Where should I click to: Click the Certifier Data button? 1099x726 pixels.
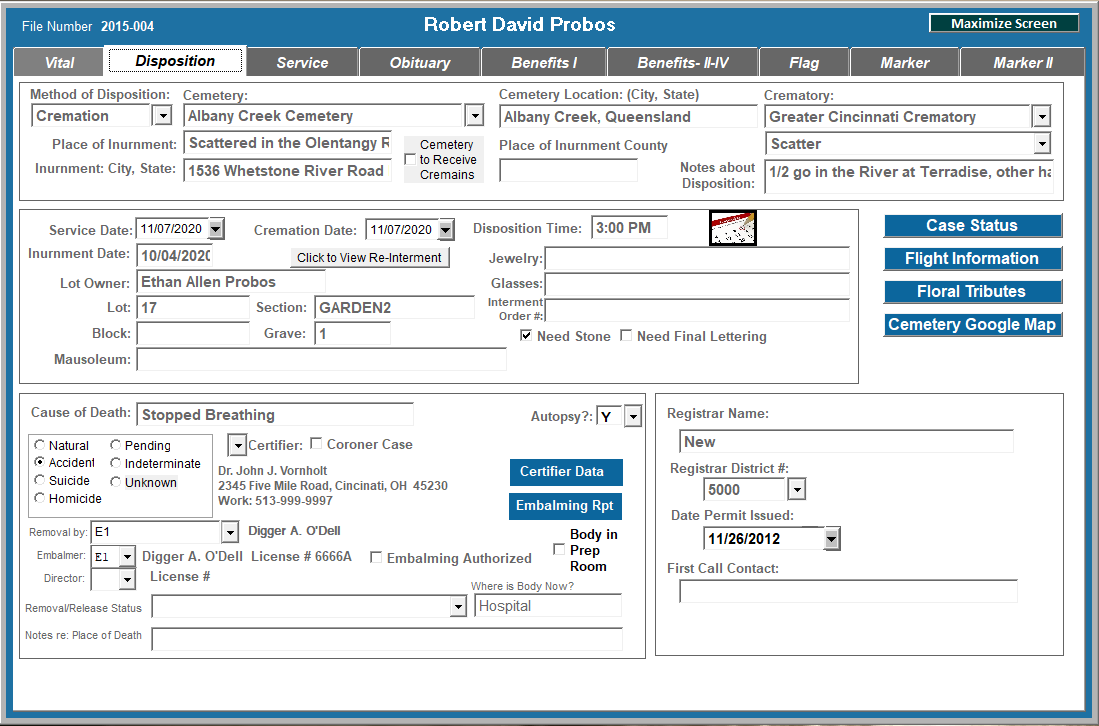pyautogui.click(x=564, y=472)
